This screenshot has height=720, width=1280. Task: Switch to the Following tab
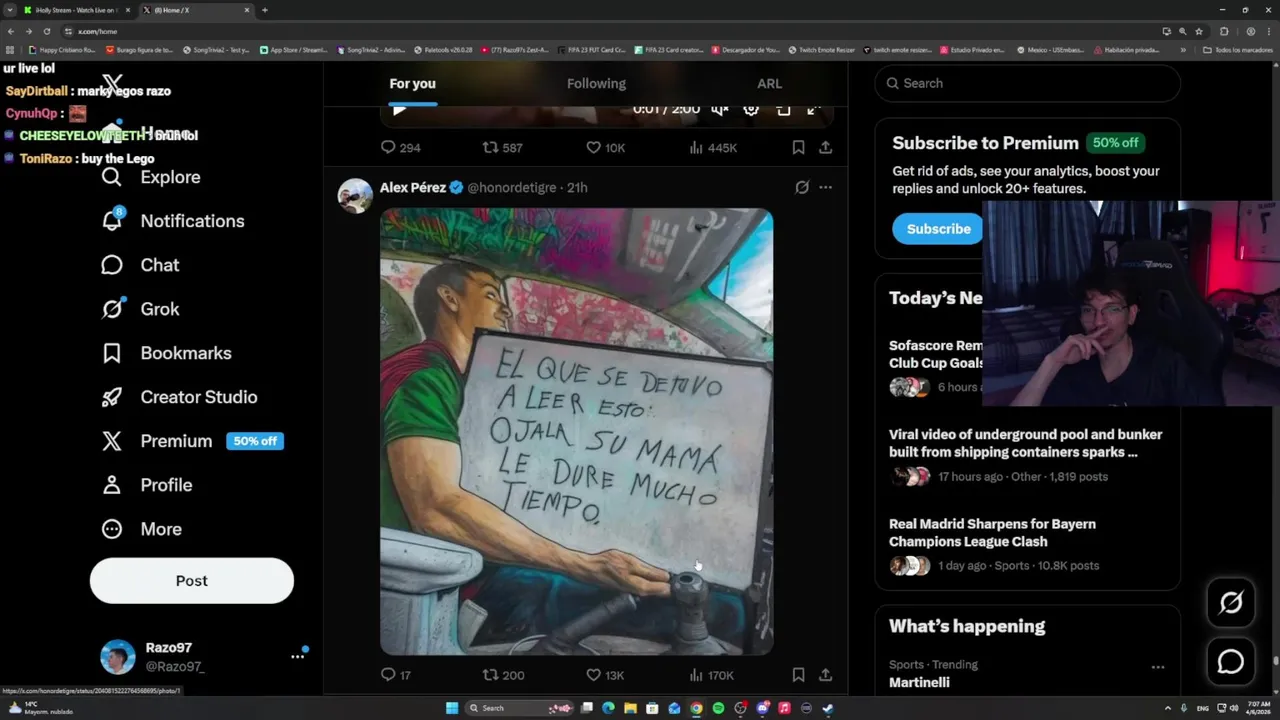596,83
